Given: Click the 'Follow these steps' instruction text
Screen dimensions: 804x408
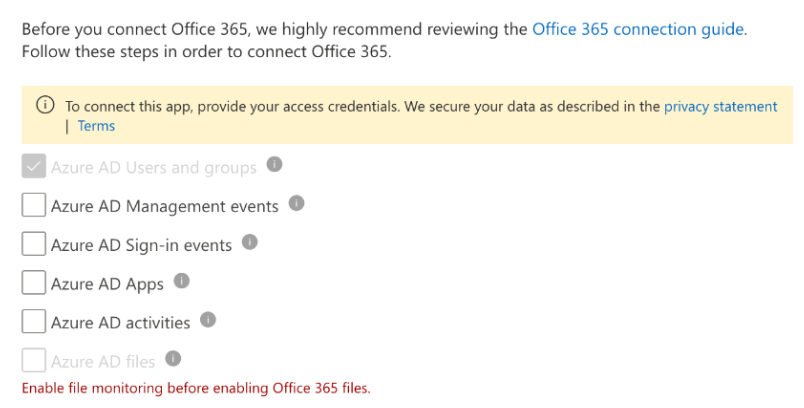Looking at the screenshot, I should tap(207, 52).
